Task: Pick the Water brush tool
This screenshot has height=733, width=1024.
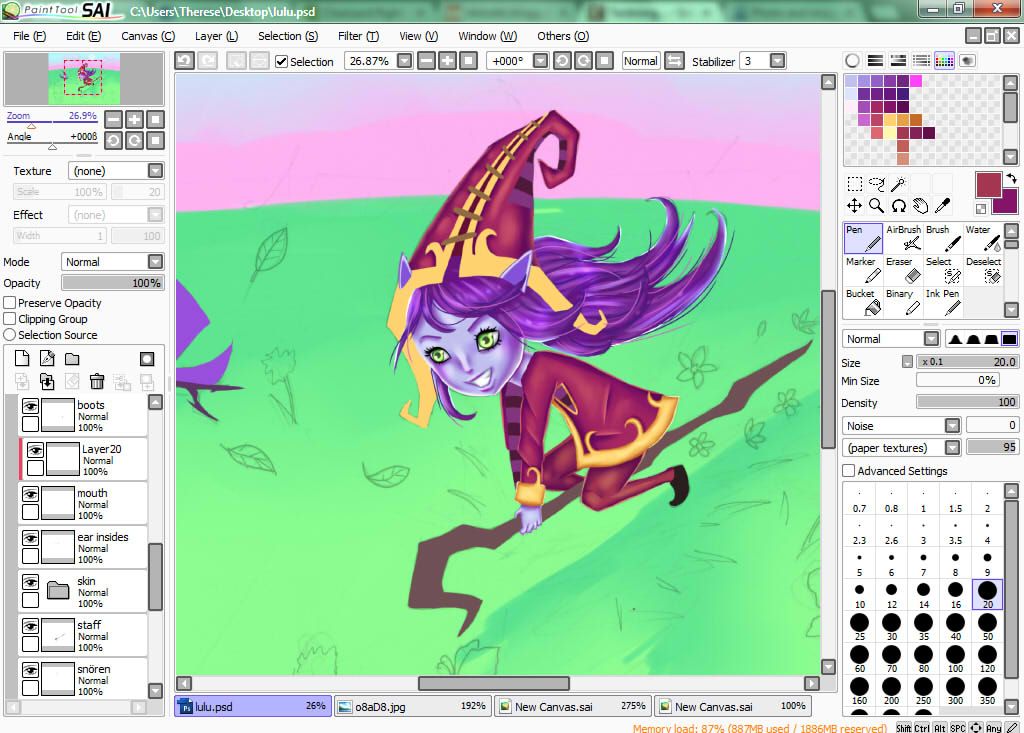Action: pyautogui.click(x=983, y=238)
